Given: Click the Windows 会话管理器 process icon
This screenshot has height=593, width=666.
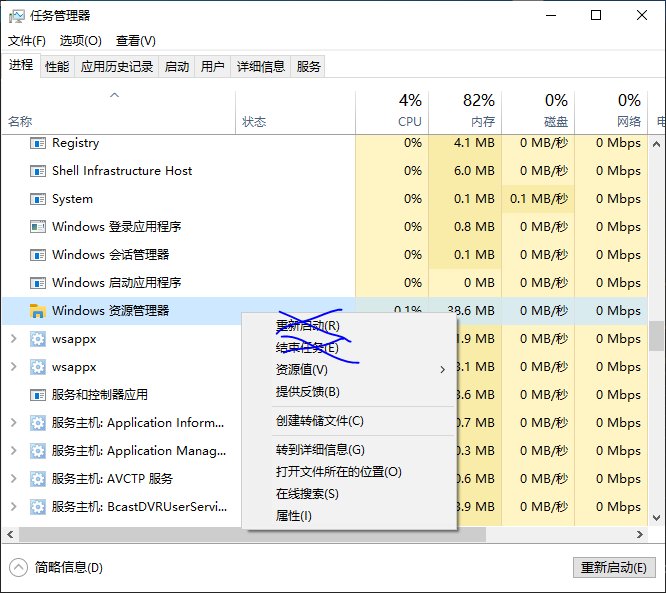Looking at the screenshot, I should click(38, 255).
